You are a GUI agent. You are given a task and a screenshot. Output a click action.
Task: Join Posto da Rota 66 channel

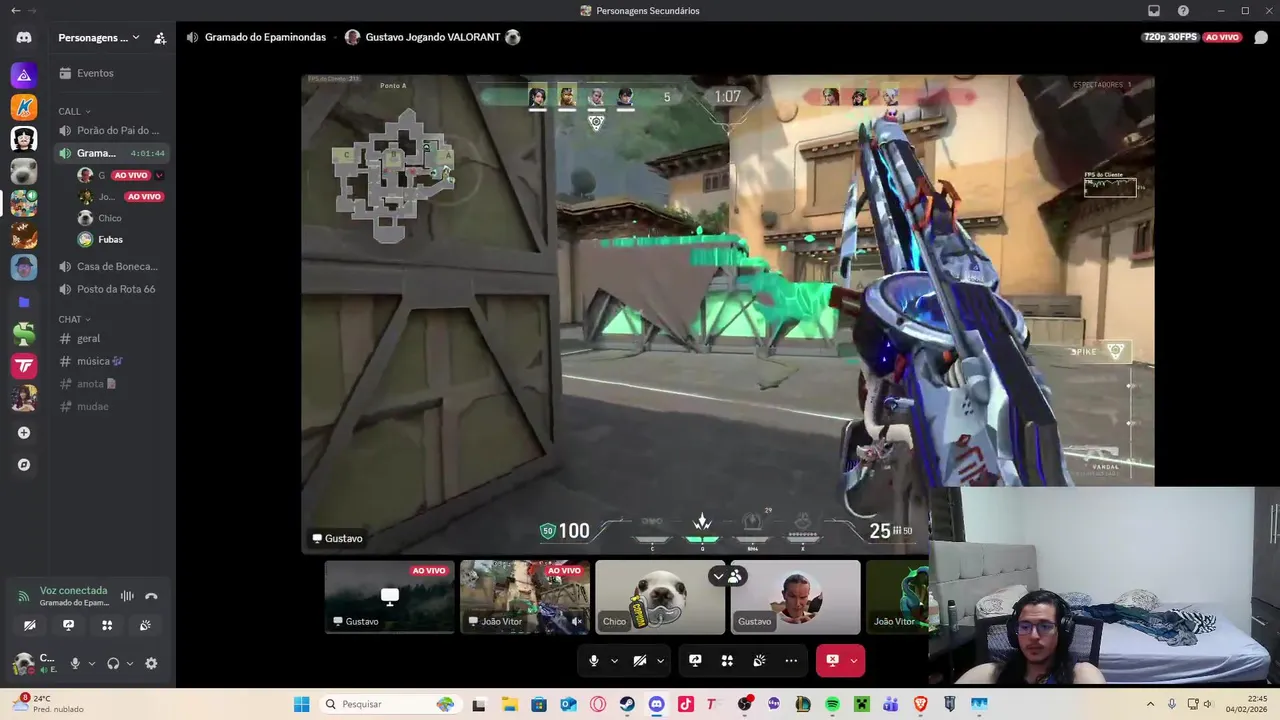tap(110, 289)
